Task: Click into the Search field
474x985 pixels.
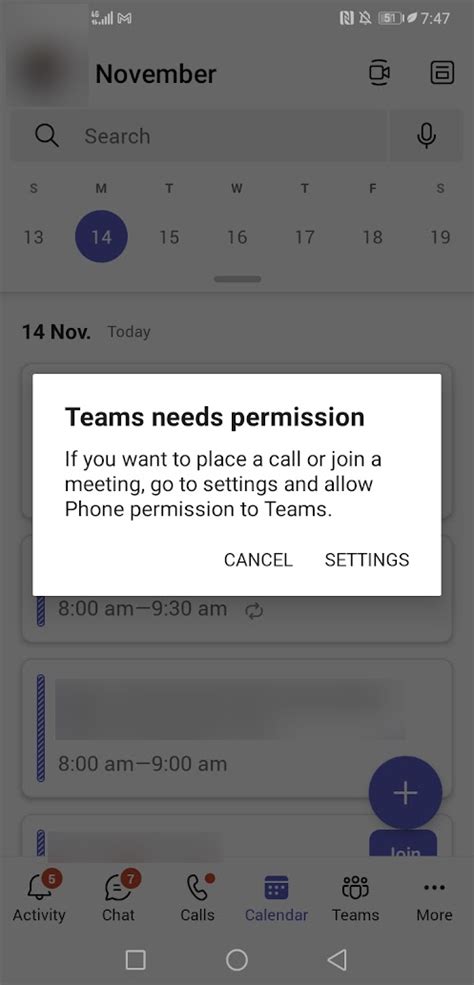Action: pos(200,136)
